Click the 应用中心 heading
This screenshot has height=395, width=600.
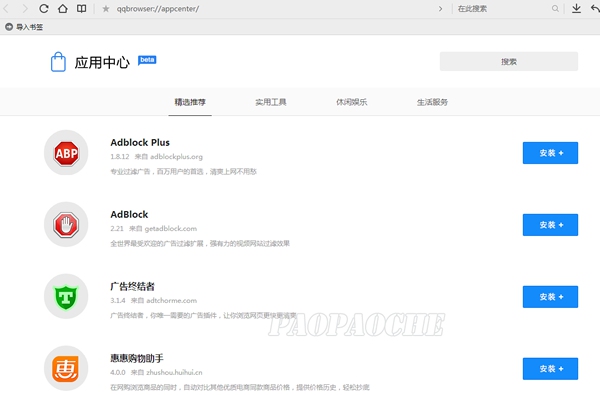click(x=102, y=62)
